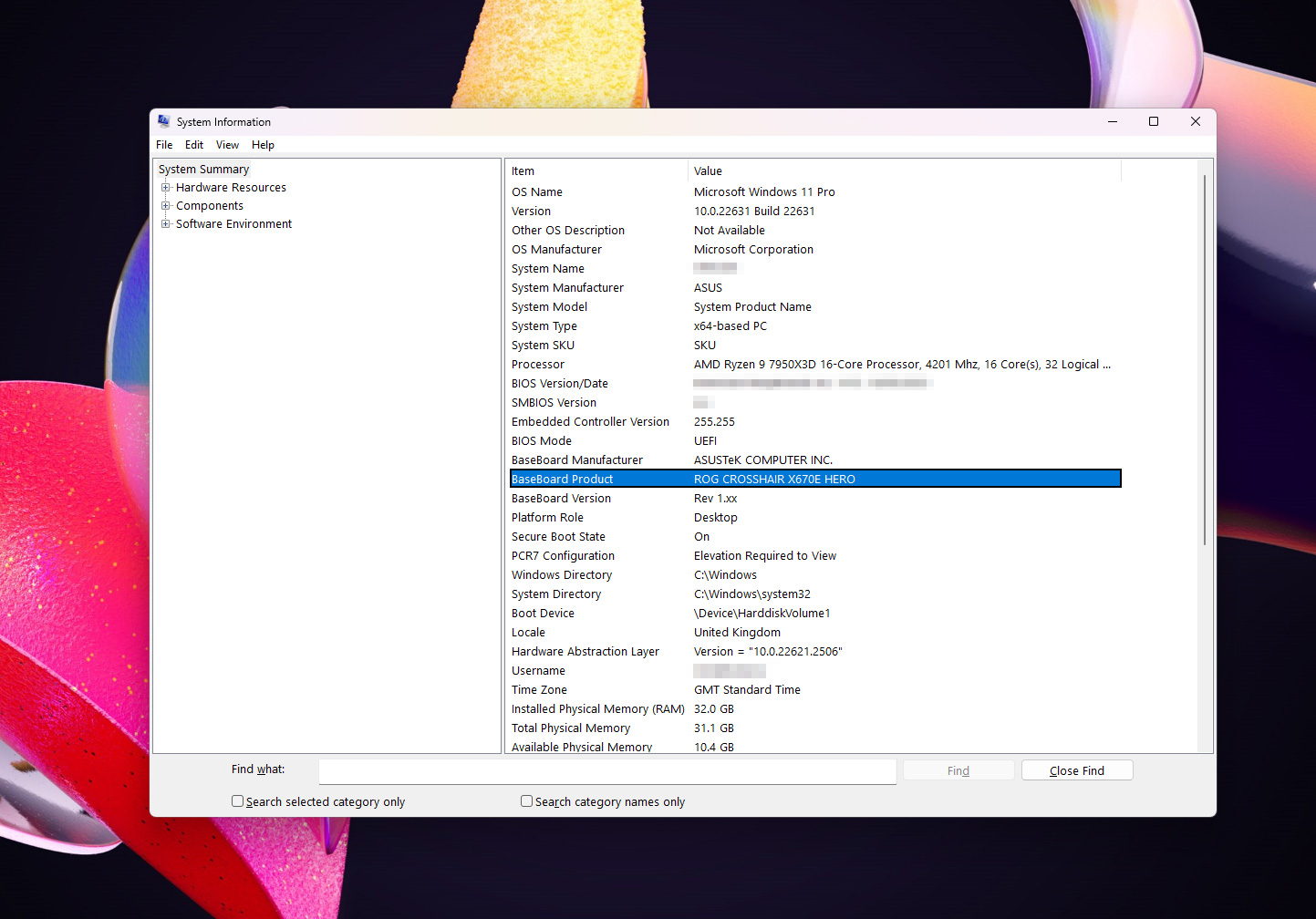Select the System Manufacturer row

pos(814,288)
